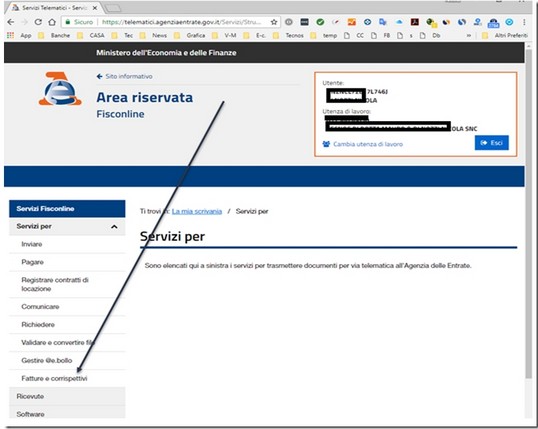Open Chrome three-dot menu icon
Screen dimensions: 538x429
click(524, 22)
